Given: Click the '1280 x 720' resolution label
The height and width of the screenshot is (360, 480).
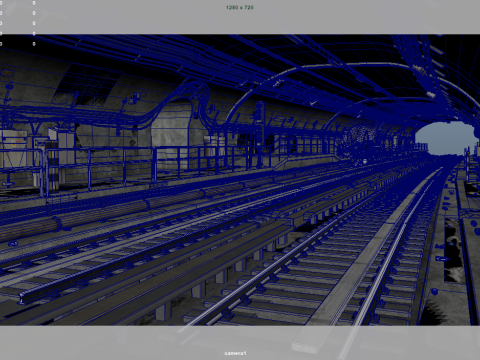Looking at the screenshot, I should pyautogui.click(x=240, y=7).
